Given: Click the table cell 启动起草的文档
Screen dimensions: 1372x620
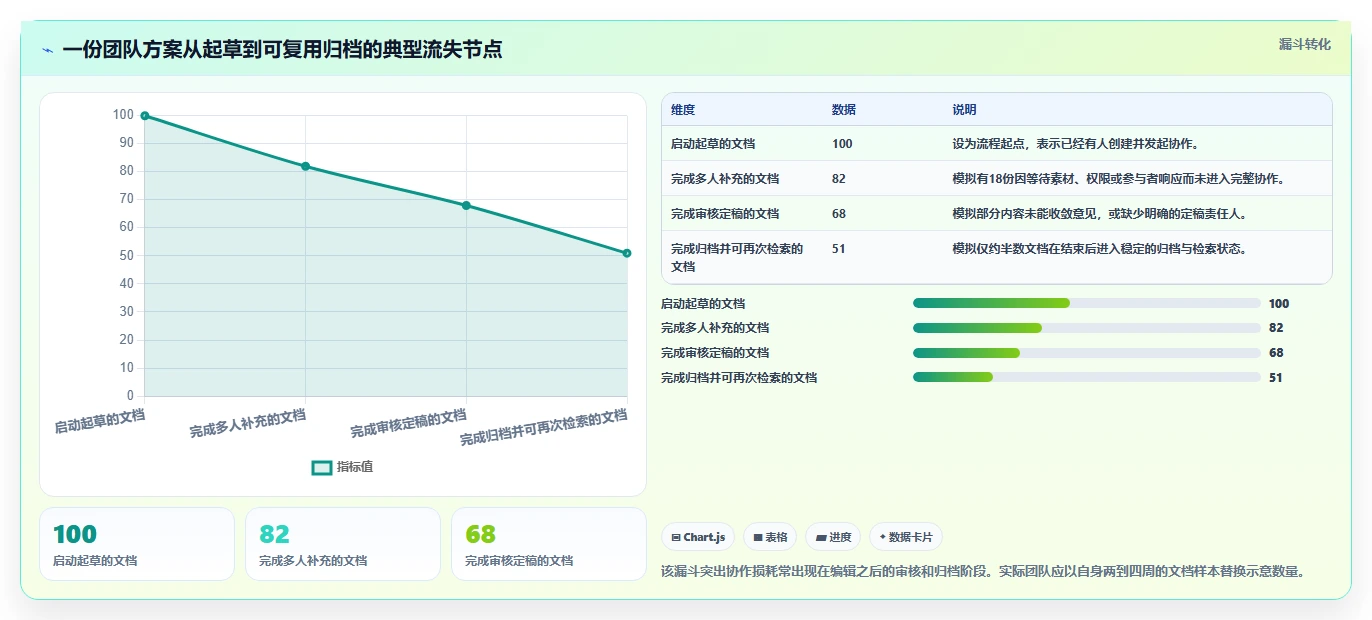Looking at the screenshot, I should 713,144.
